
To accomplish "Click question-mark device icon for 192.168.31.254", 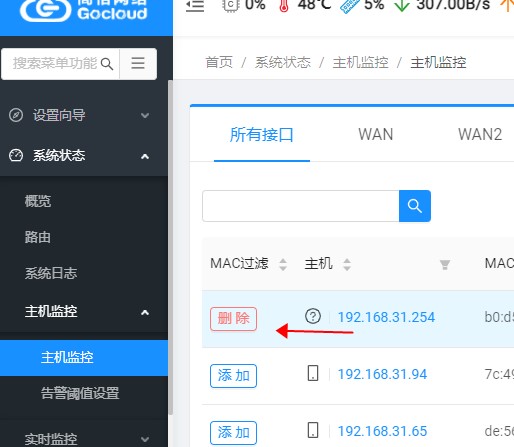I will [313, 316].
